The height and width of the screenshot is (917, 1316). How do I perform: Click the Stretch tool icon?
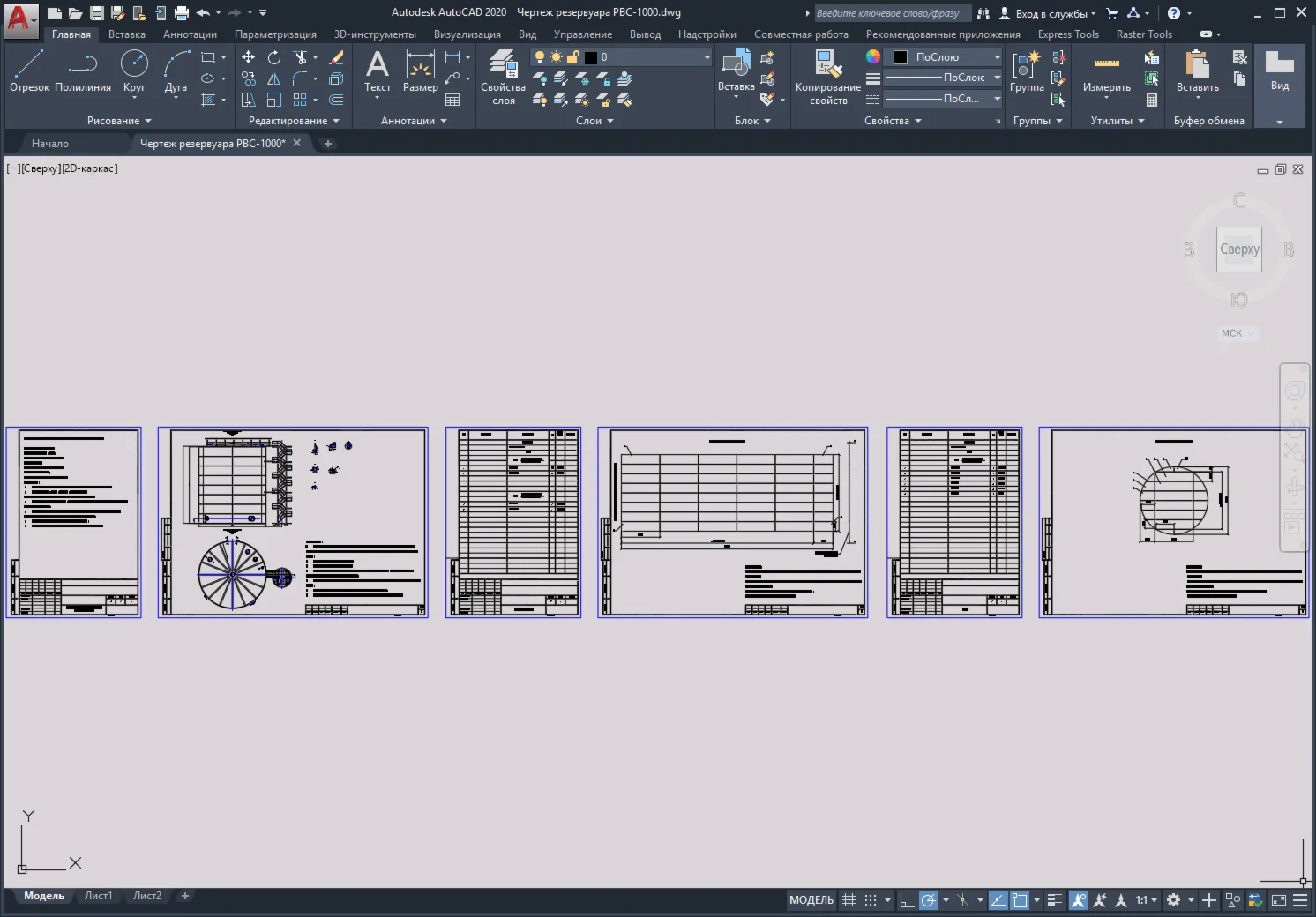tap(249, 100)
